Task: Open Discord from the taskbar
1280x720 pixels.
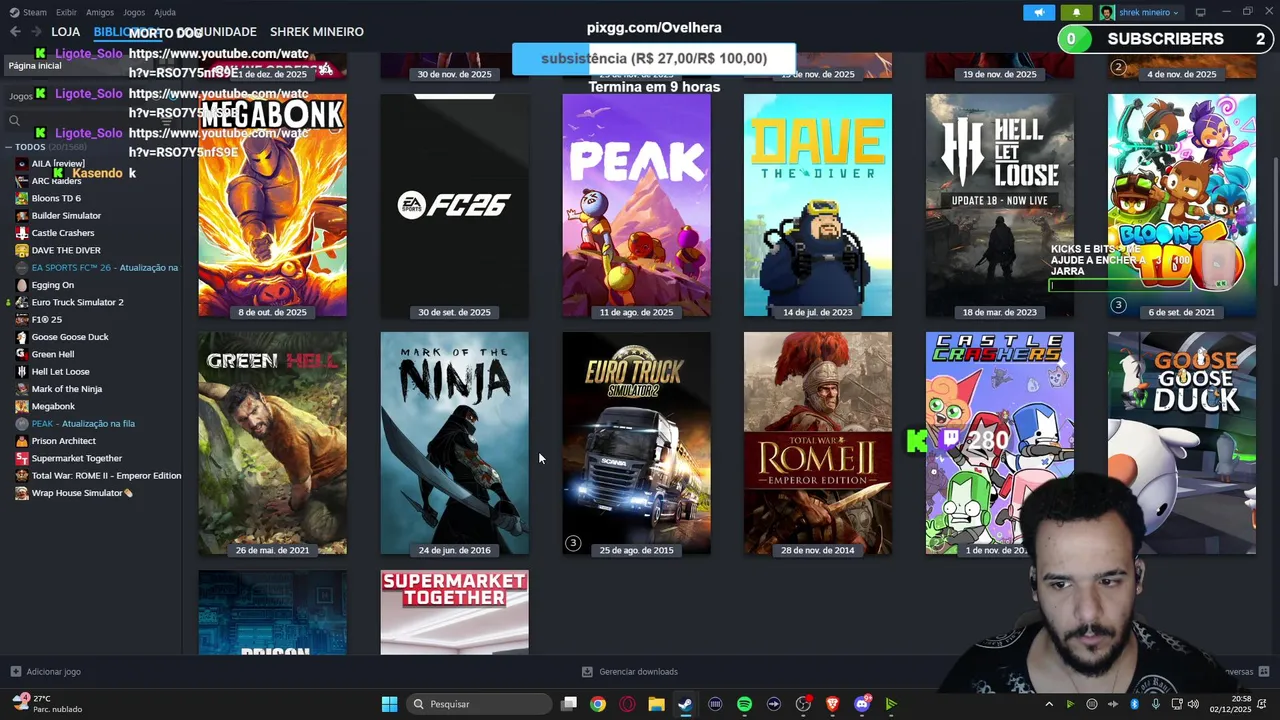Action: coord(862,704)
